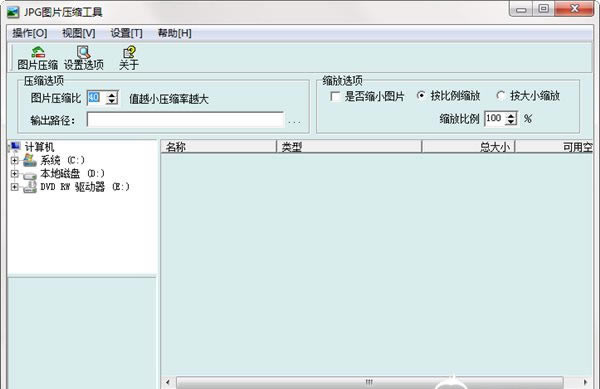Select the 系统 (C:) tree label
The image size is (600, 389).
click(x=62, y=160)
